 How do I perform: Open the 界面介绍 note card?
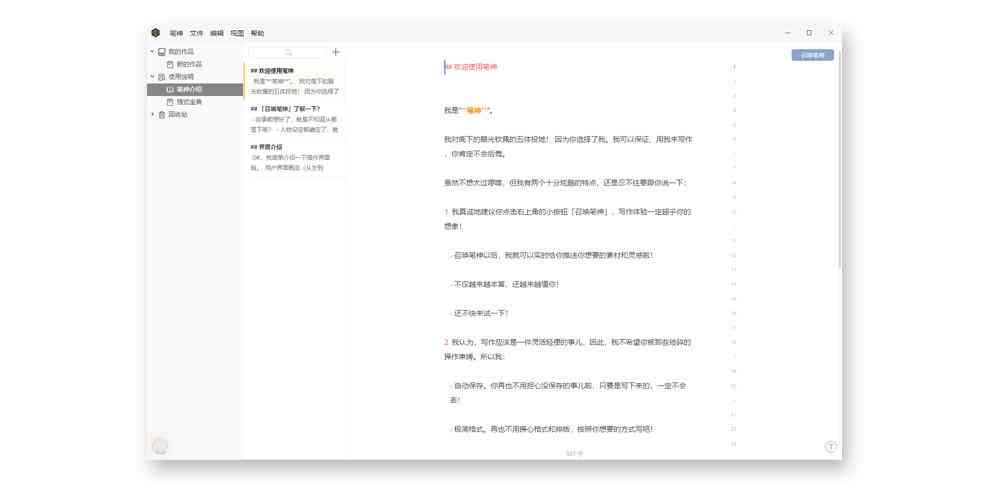[x=295, y=157]
